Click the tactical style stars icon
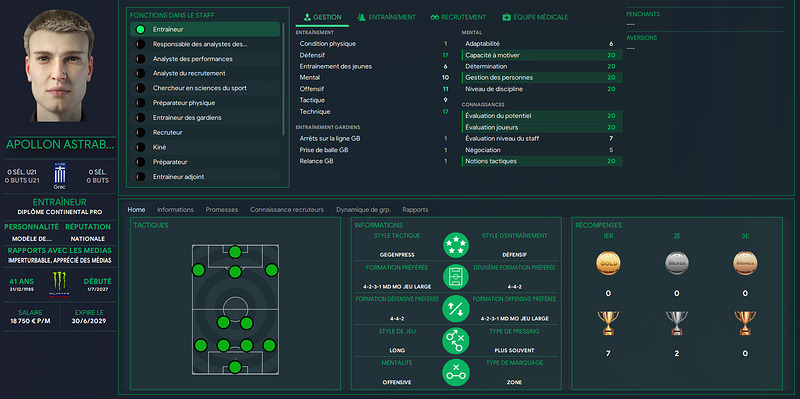Screen dimensions: 800x399 coord(456,245)
